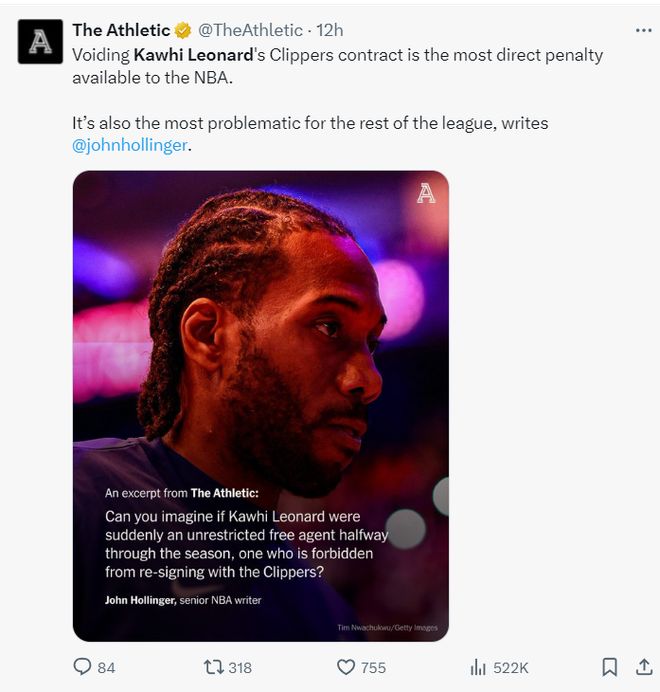
Task: Click the 755 likes count
Action: point(373,667)
